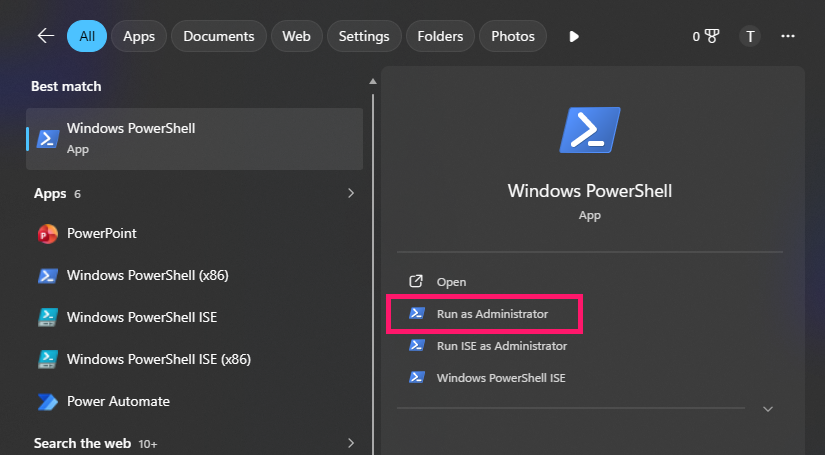Click the Windows PowerShell title in preview pane
Screen dimensions: 825x455
pyautogui.click(x=589, y=190)
